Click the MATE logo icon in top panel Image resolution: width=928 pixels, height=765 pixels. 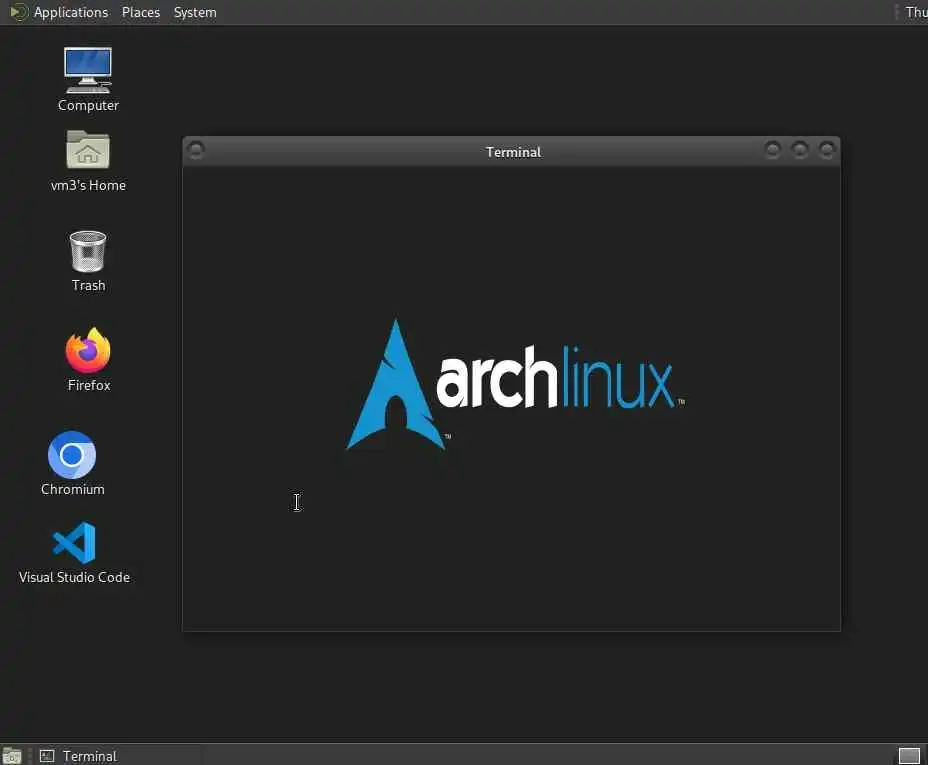[x=19, y=12]
